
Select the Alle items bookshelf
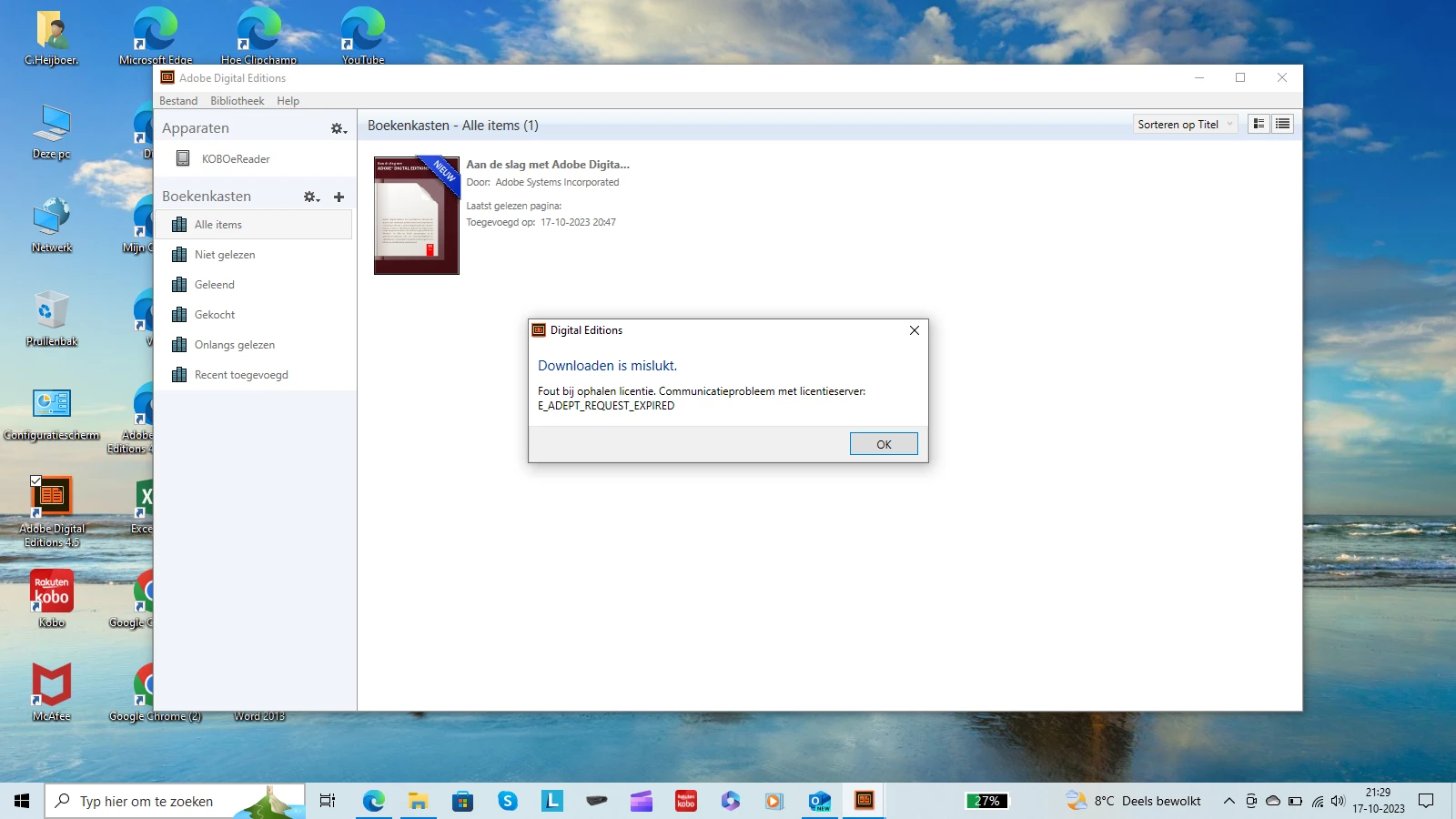click(x=254, y=225)
